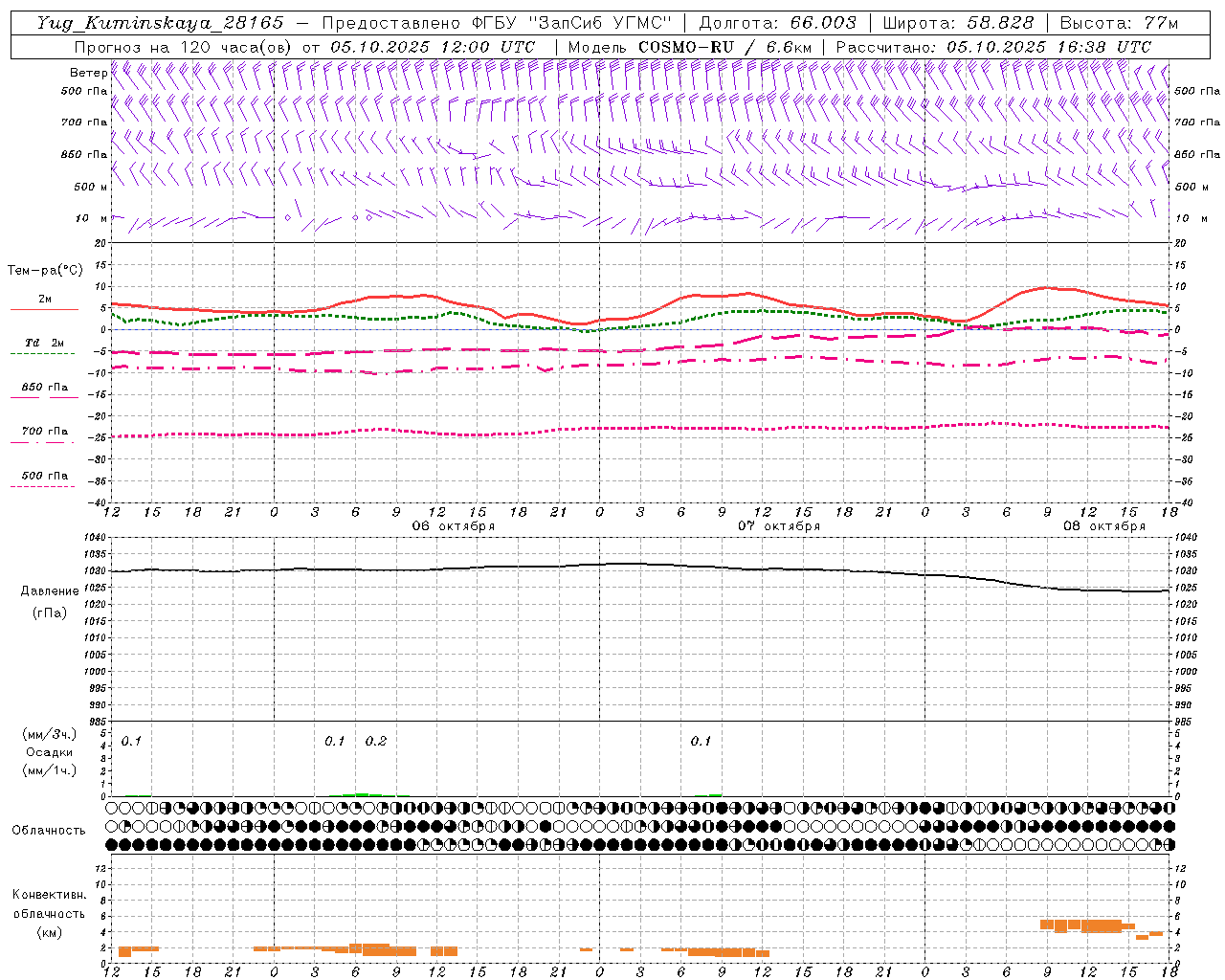Click the Конвективн. panel label
Screen dimensions: 1225x980
[50, 896]
